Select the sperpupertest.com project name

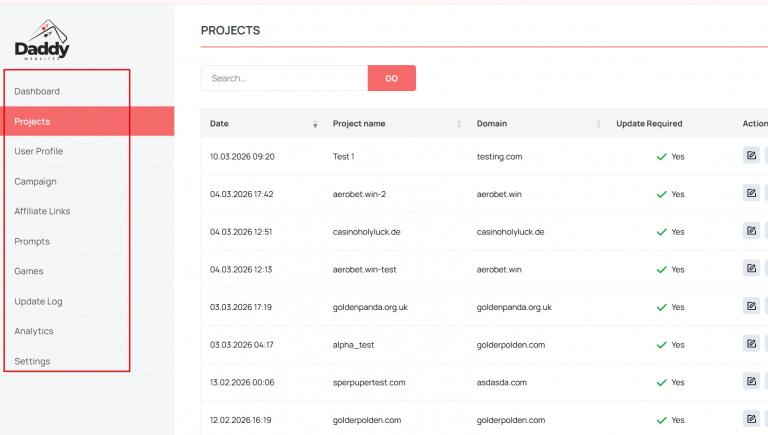pos(369,383)
